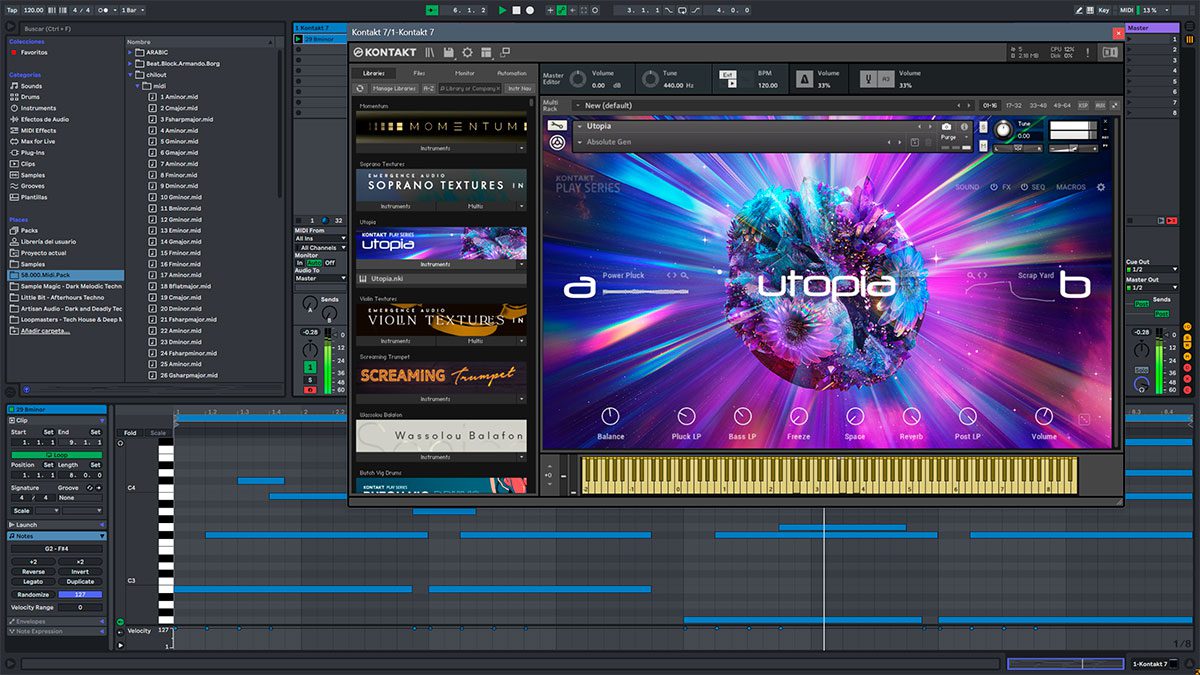Open the Kontakt workspace layout icon
Screen dimensions: 1200x675
[x=486, y=52]
